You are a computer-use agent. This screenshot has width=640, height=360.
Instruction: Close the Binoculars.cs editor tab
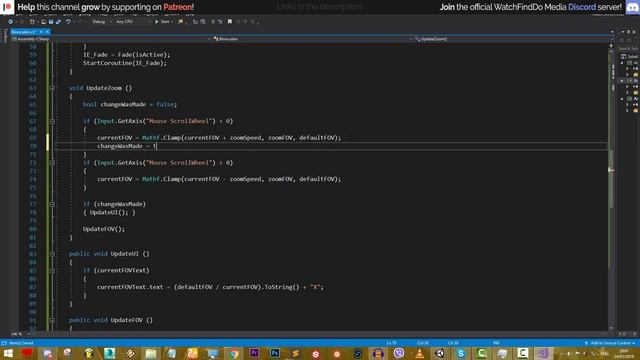47,32
